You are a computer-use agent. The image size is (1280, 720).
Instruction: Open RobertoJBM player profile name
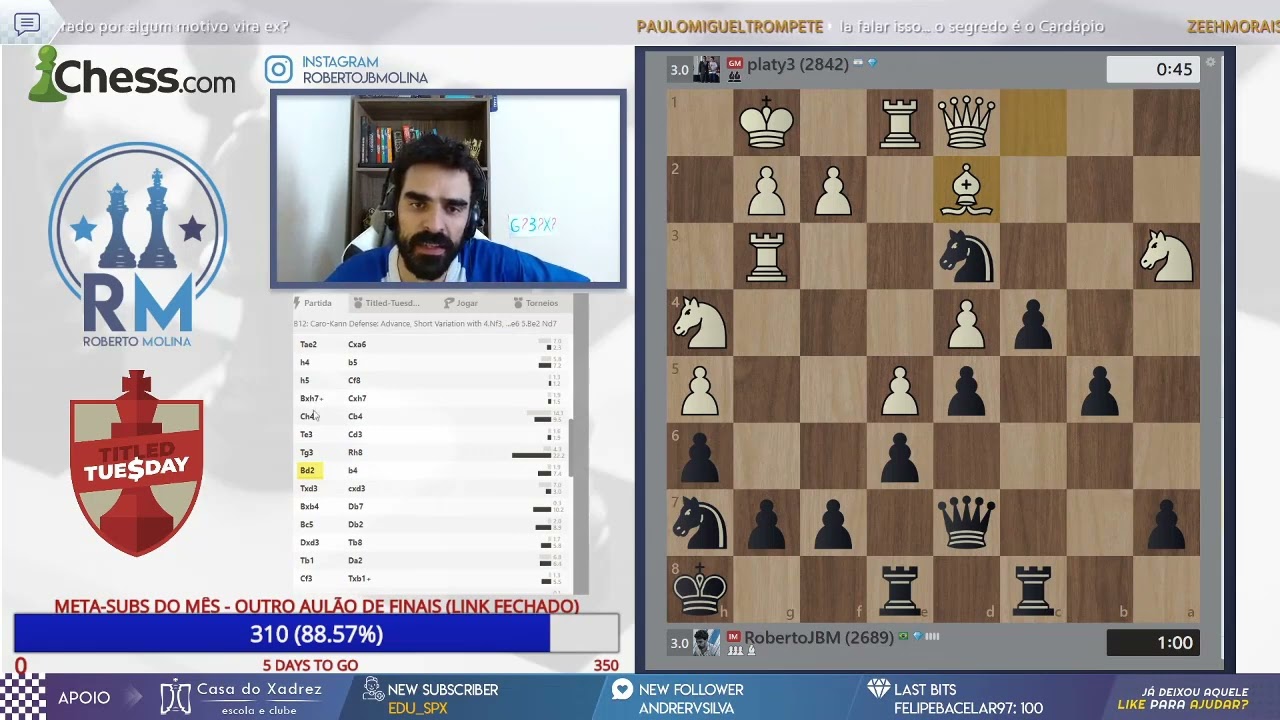pyautogui.click(x=819, y=638)
